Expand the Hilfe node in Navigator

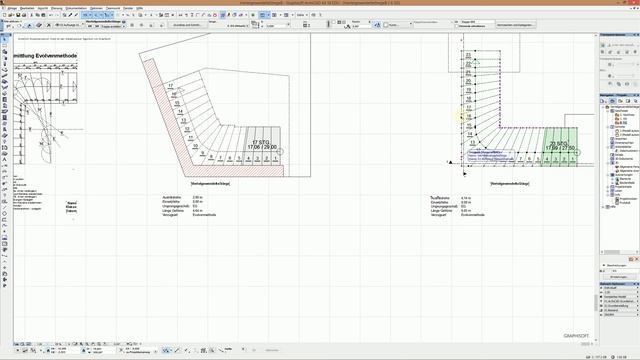604,207
